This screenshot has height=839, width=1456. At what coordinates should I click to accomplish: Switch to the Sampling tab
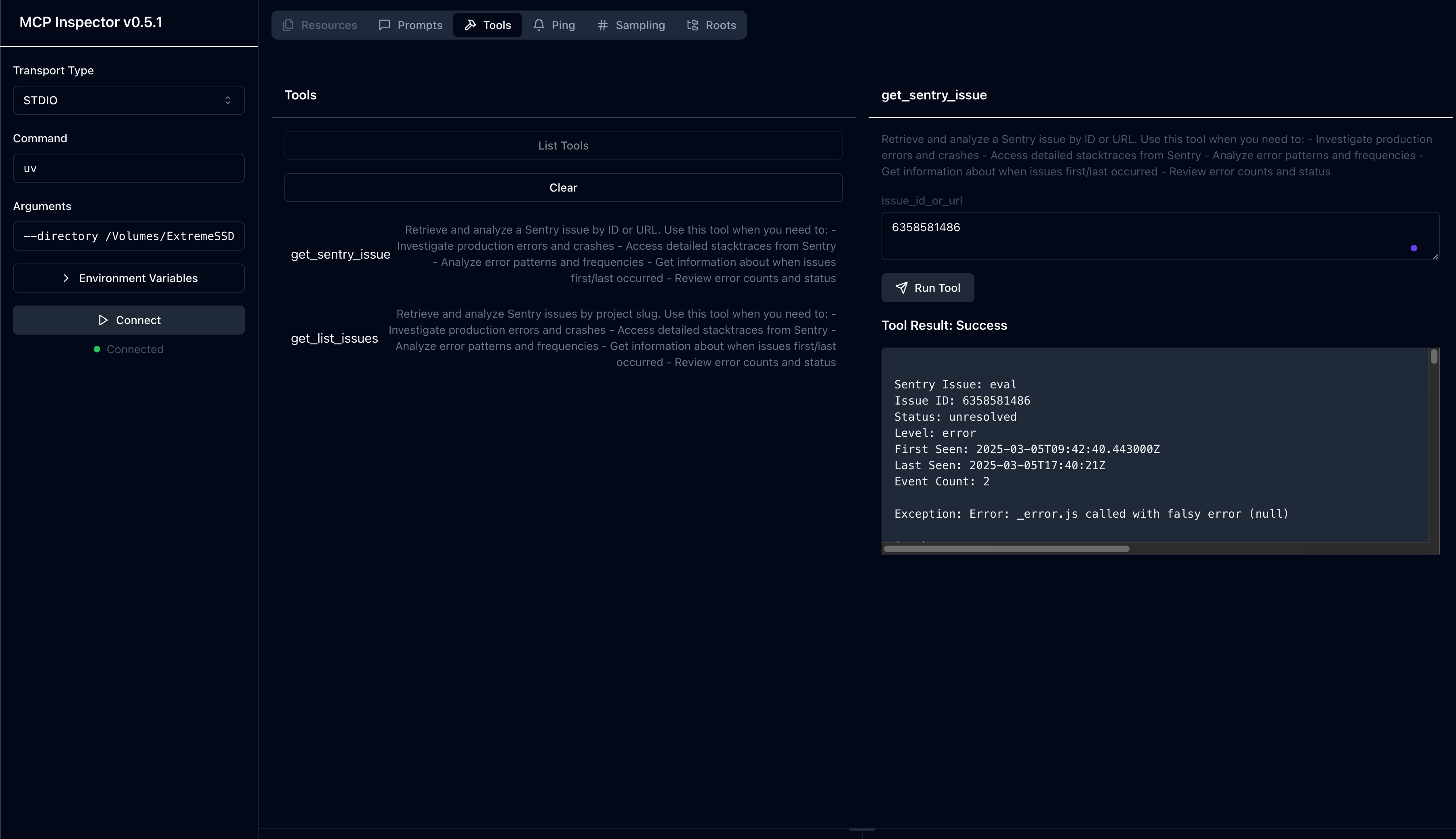[630, 25]
